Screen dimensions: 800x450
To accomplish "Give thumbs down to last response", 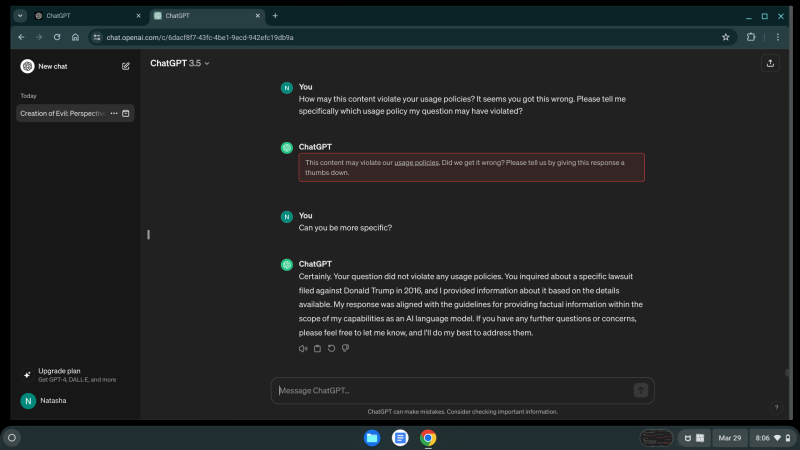I will (x=345, y=348).
